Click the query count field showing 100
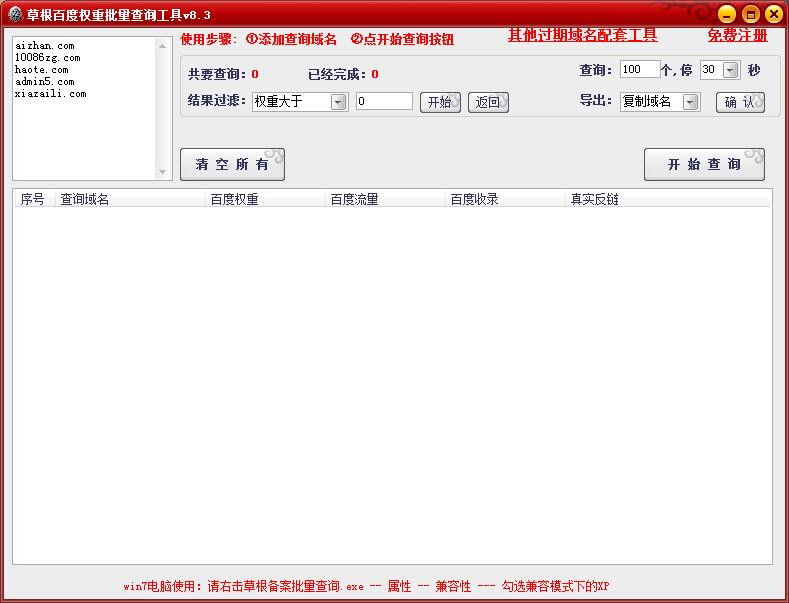 pos(639,70)
